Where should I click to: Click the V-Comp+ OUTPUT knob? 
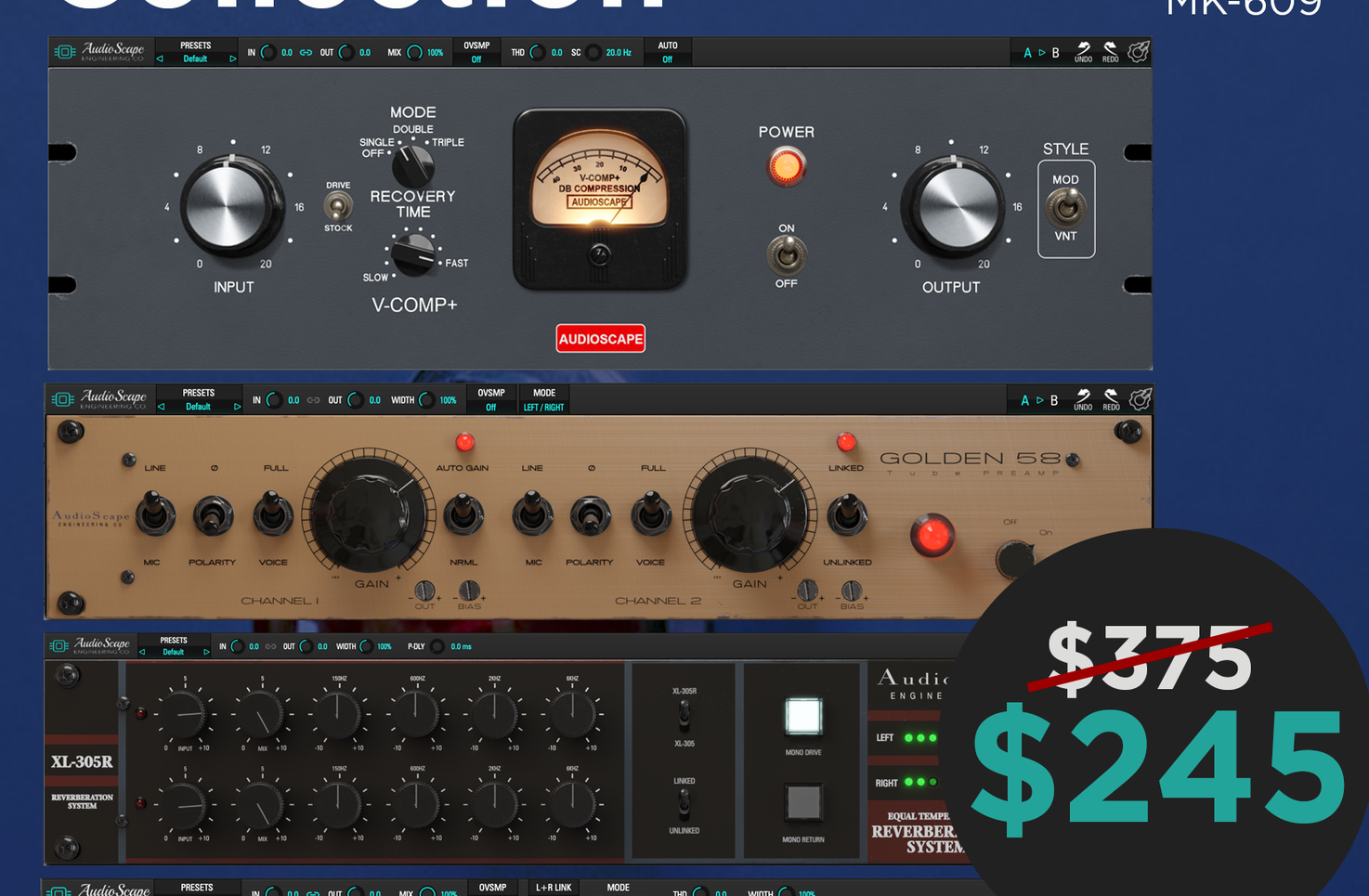(951, 206)
